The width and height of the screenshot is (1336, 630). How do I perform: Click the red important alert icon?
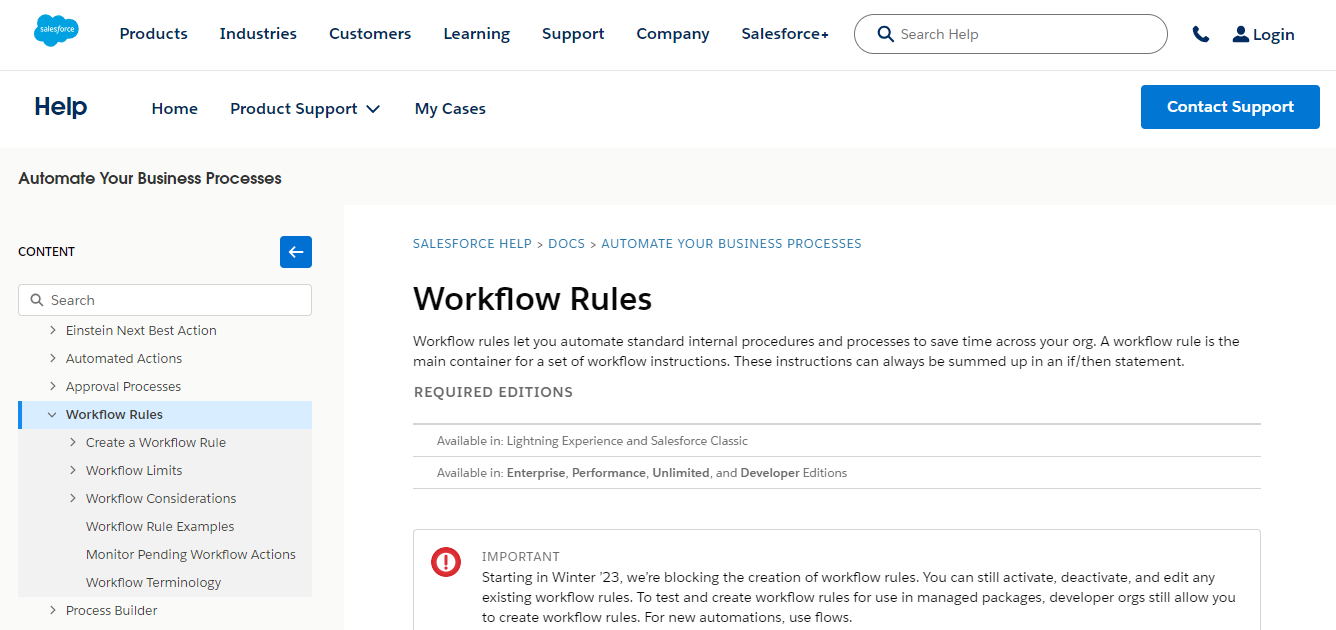coord(446,562)
